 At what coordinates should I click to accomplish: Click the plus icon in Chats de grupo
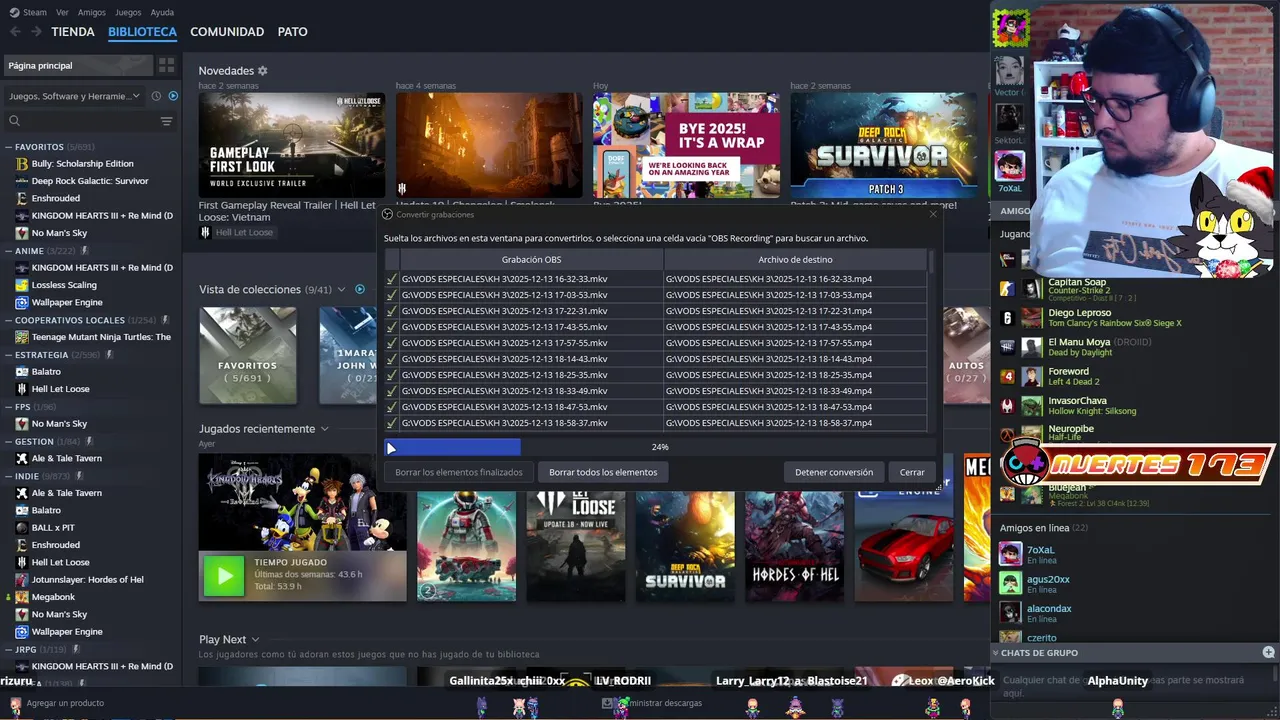pos(1268,652)
